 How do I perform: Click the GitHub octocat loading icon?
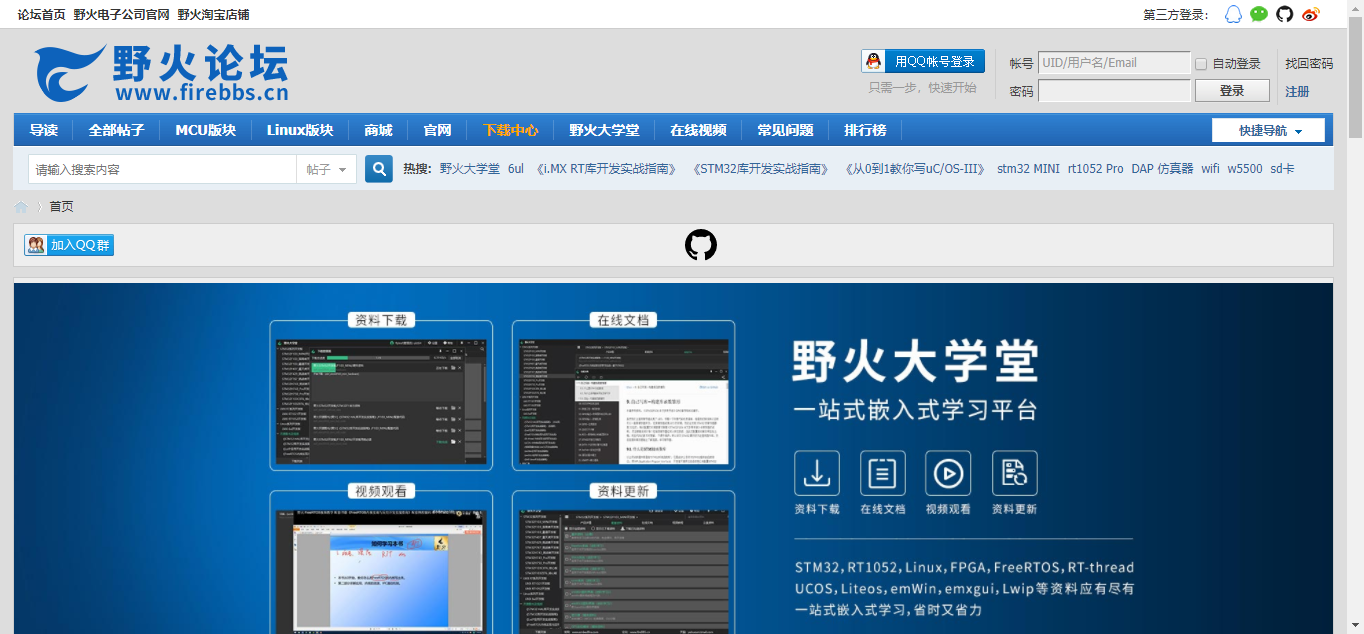(701, 243)
